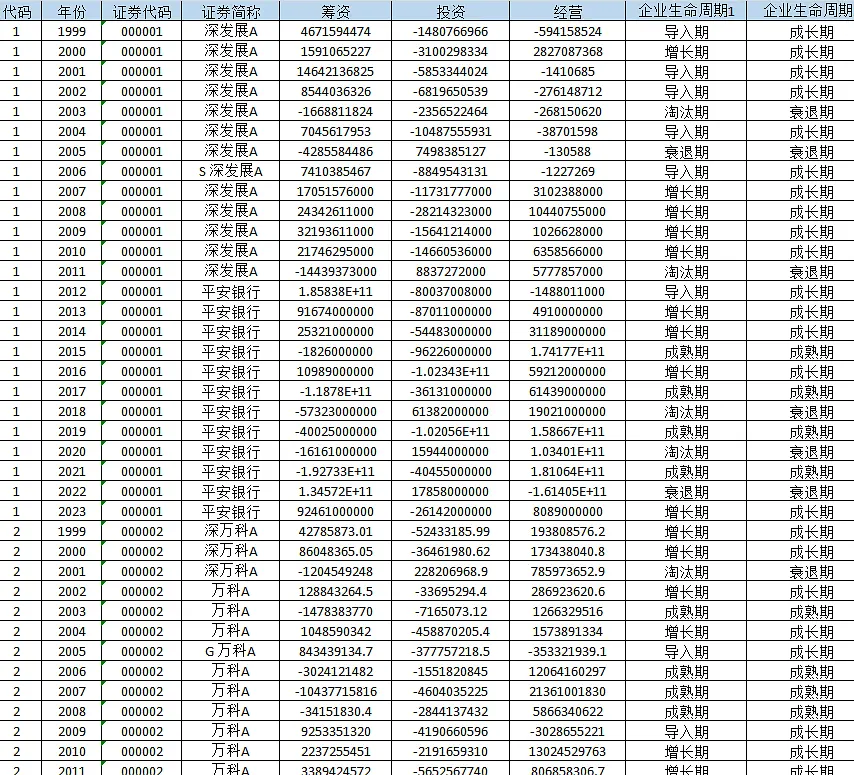Click cell with value -36461980.62

450,551
